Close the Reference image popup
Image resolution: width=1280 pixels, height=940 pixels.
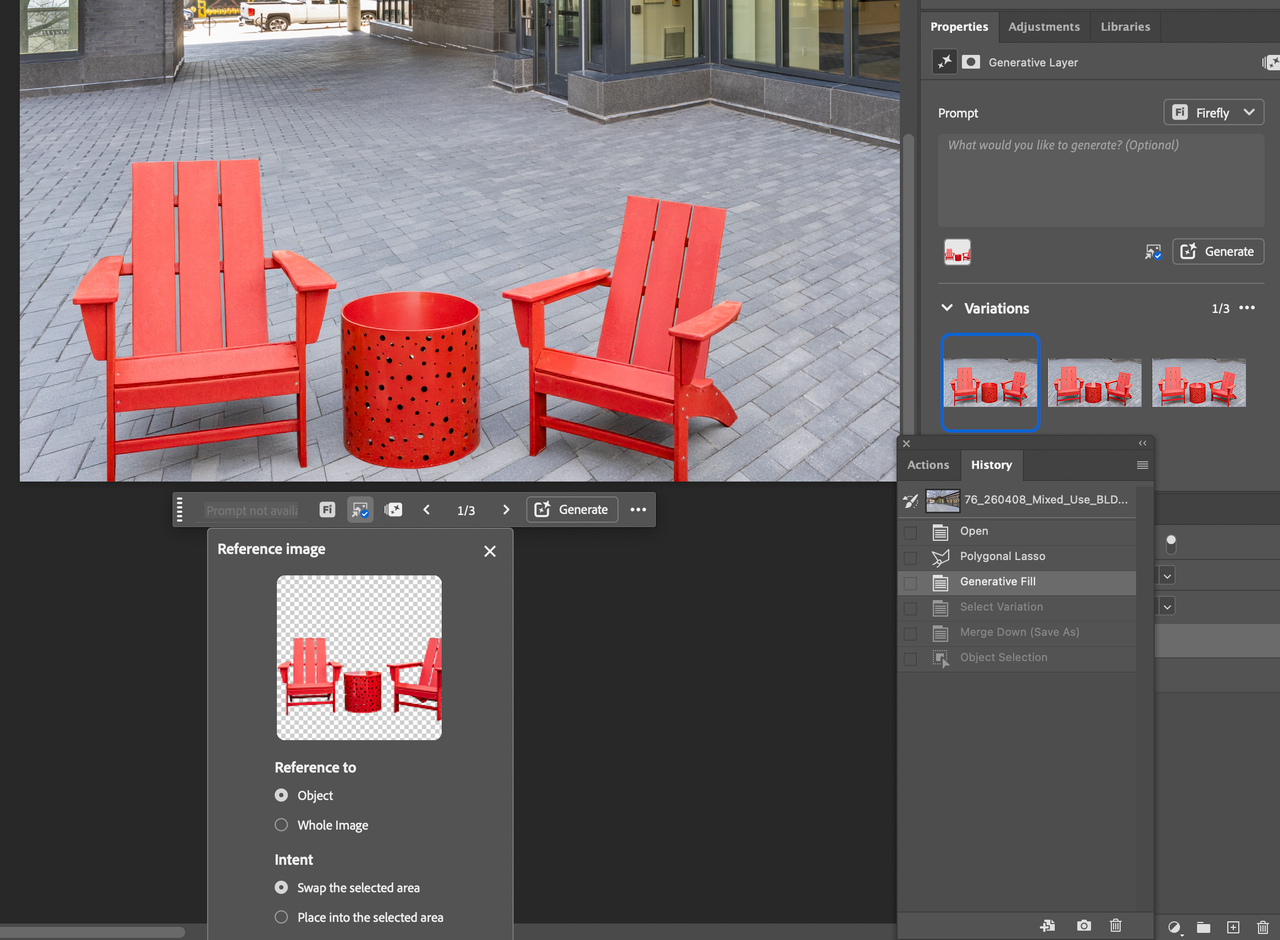pos(490,551)
